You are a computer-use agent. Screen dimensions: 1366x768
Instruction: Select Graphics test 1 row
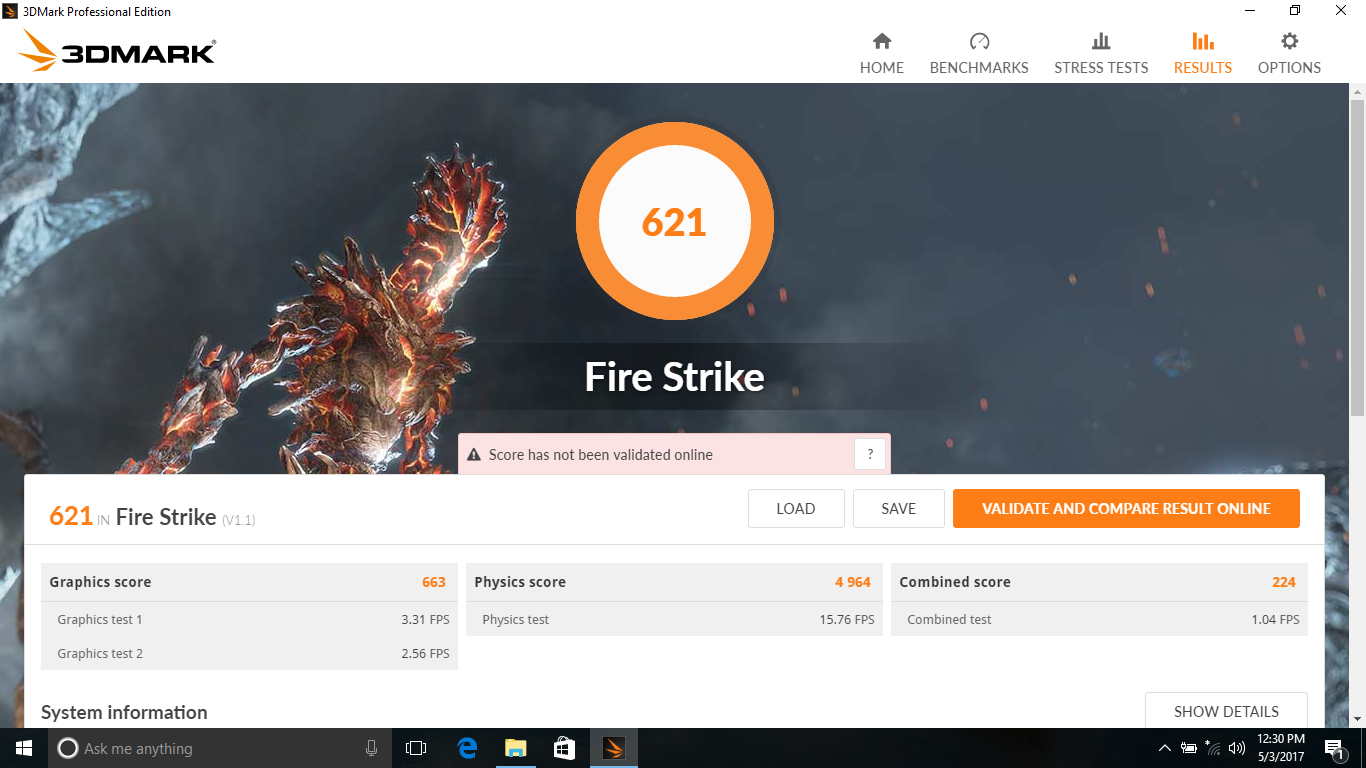tap(249, 619)
